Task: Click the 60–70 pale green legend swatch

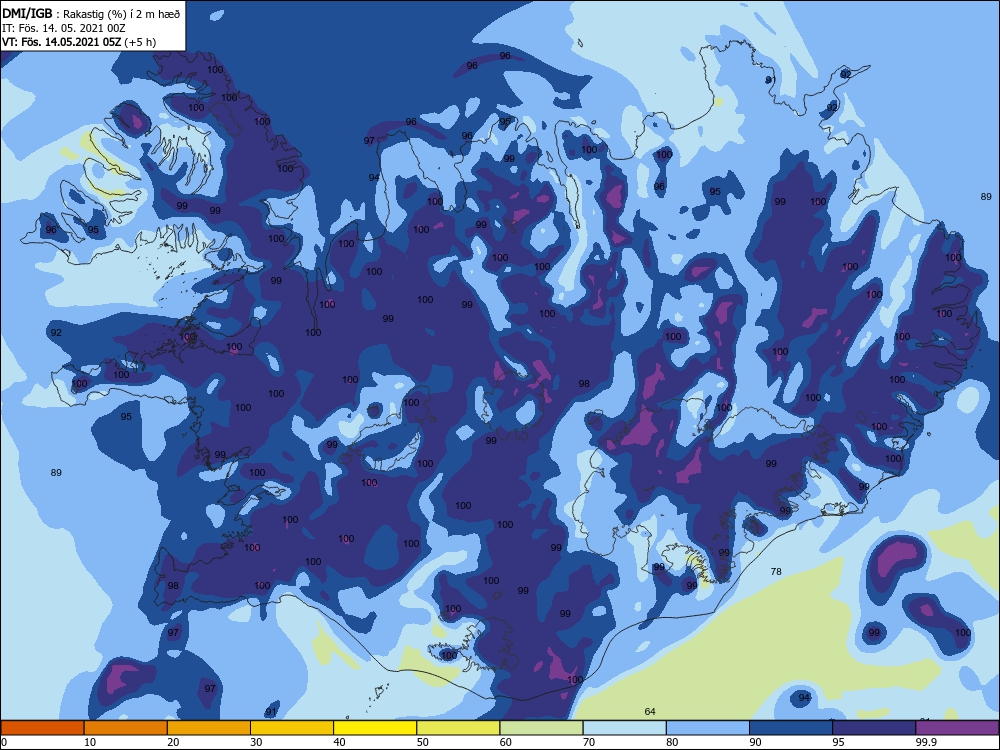Action: click(x=541, y=728)
